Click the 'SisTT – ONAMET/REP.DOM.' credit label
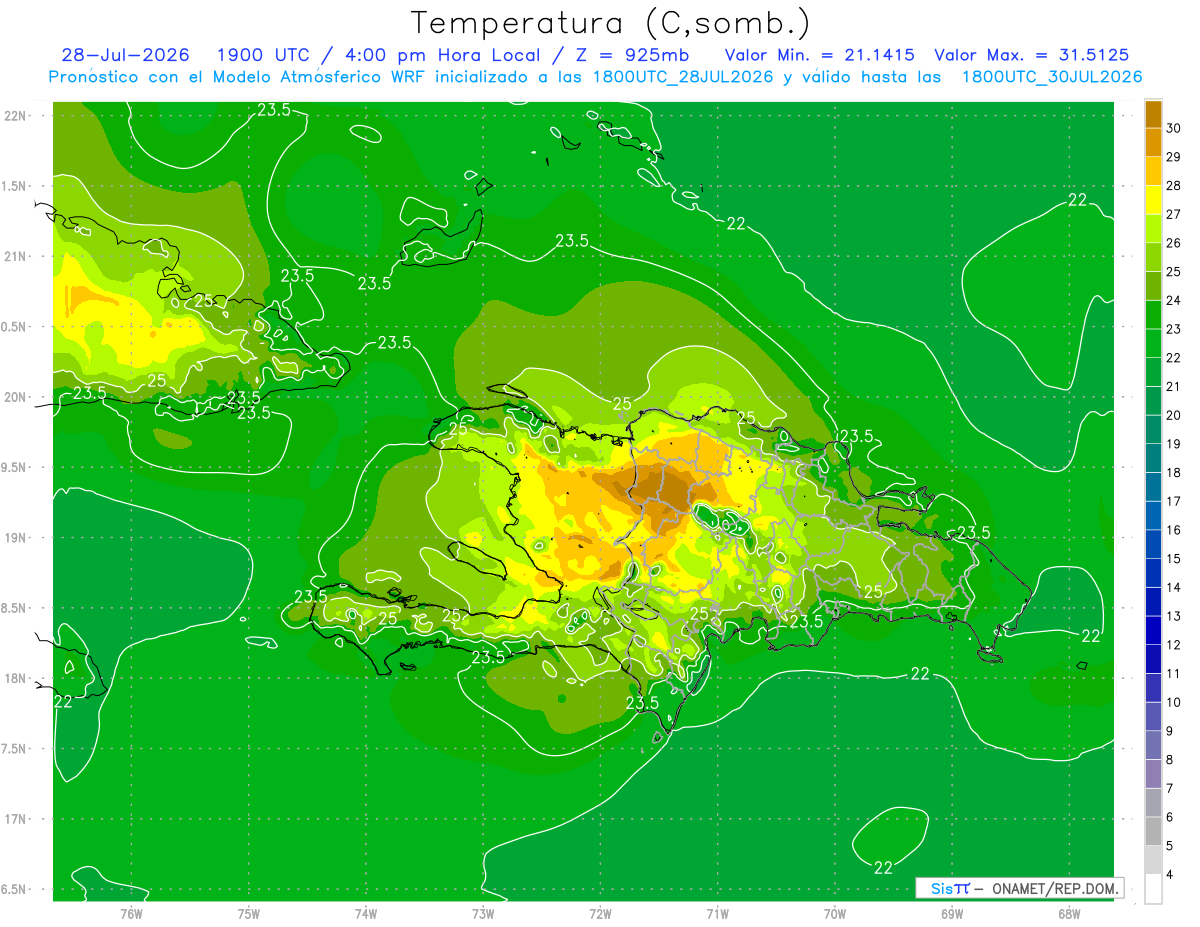Image resolution: width=1200 pixels, height=927 pixels. [1019, 889]
